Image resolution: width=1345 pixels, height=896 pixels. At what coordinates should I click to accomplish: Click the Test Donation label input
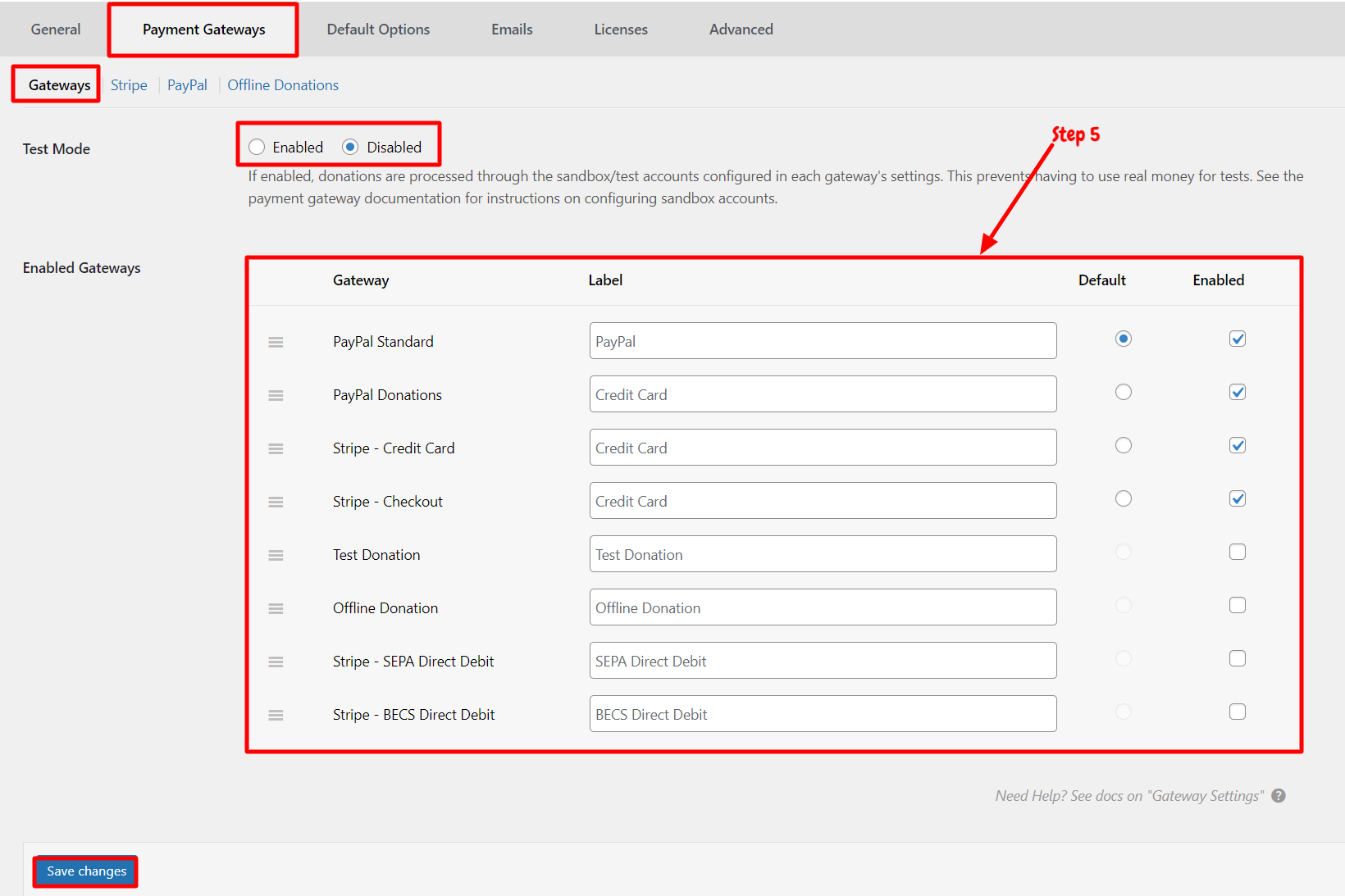(823, 553)
